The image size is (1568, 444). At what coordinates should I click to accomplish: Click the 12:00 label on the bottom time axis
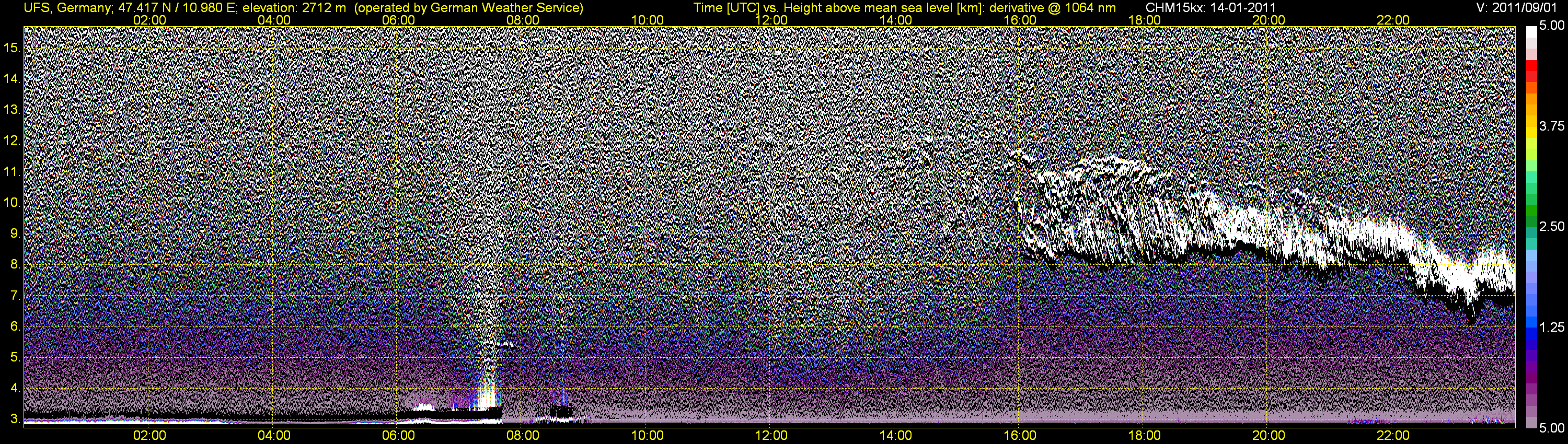point(771,436)
